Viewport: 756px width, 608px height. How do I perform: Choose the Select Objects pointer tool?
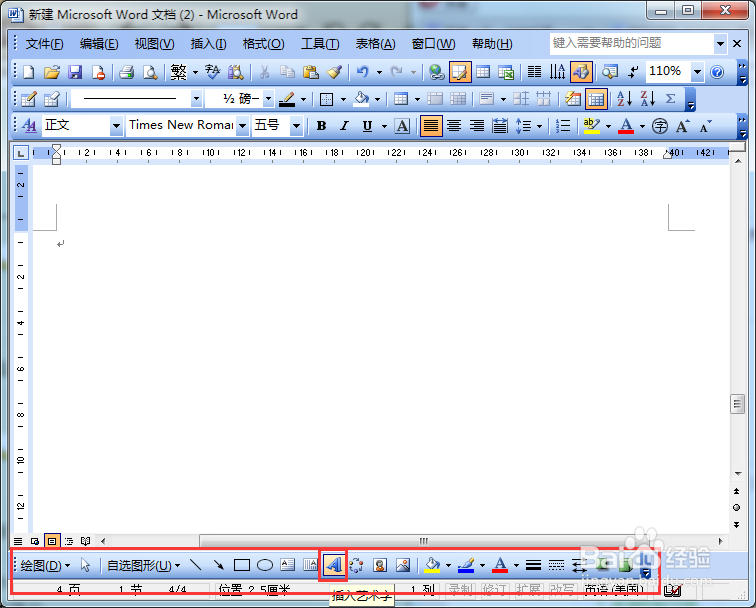(x=86, y=565)
